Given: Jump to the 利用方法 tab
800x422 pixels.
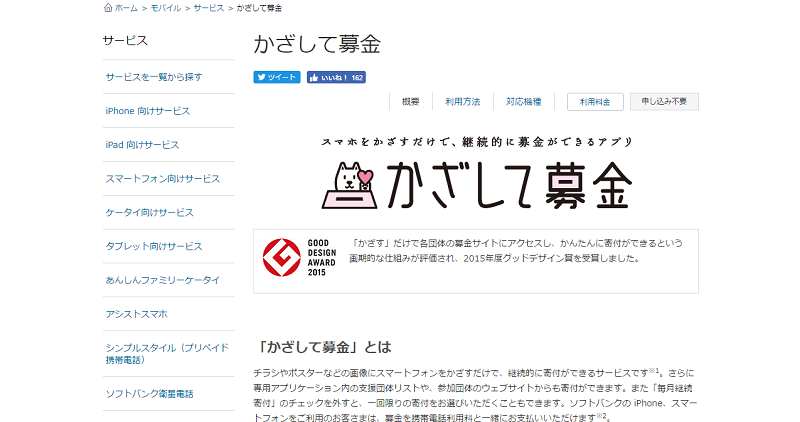Looking at the screenshot, I should [x=462, y=102].
